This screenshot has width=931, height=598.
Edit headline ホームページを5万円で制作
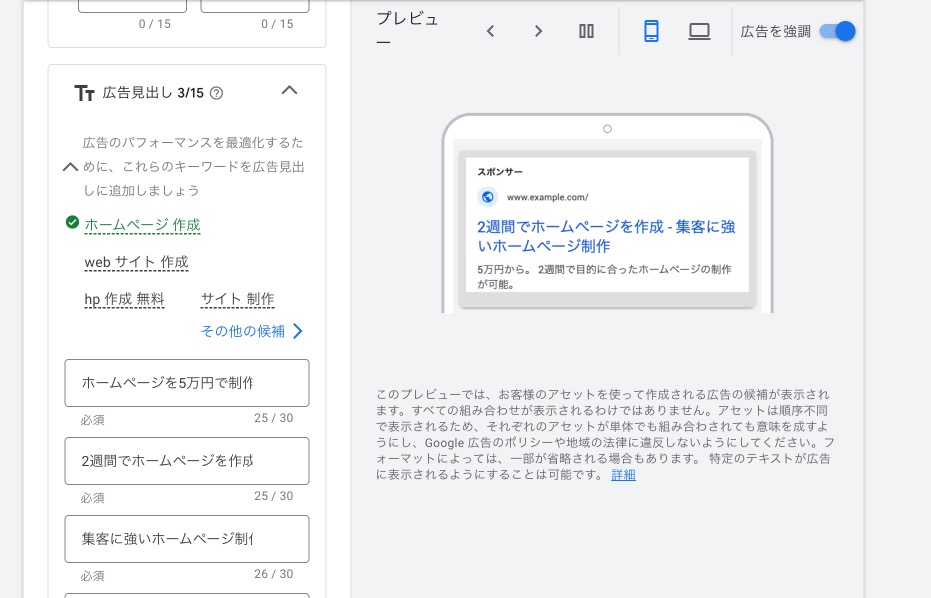pyautogui.click(x=186, y=383)
